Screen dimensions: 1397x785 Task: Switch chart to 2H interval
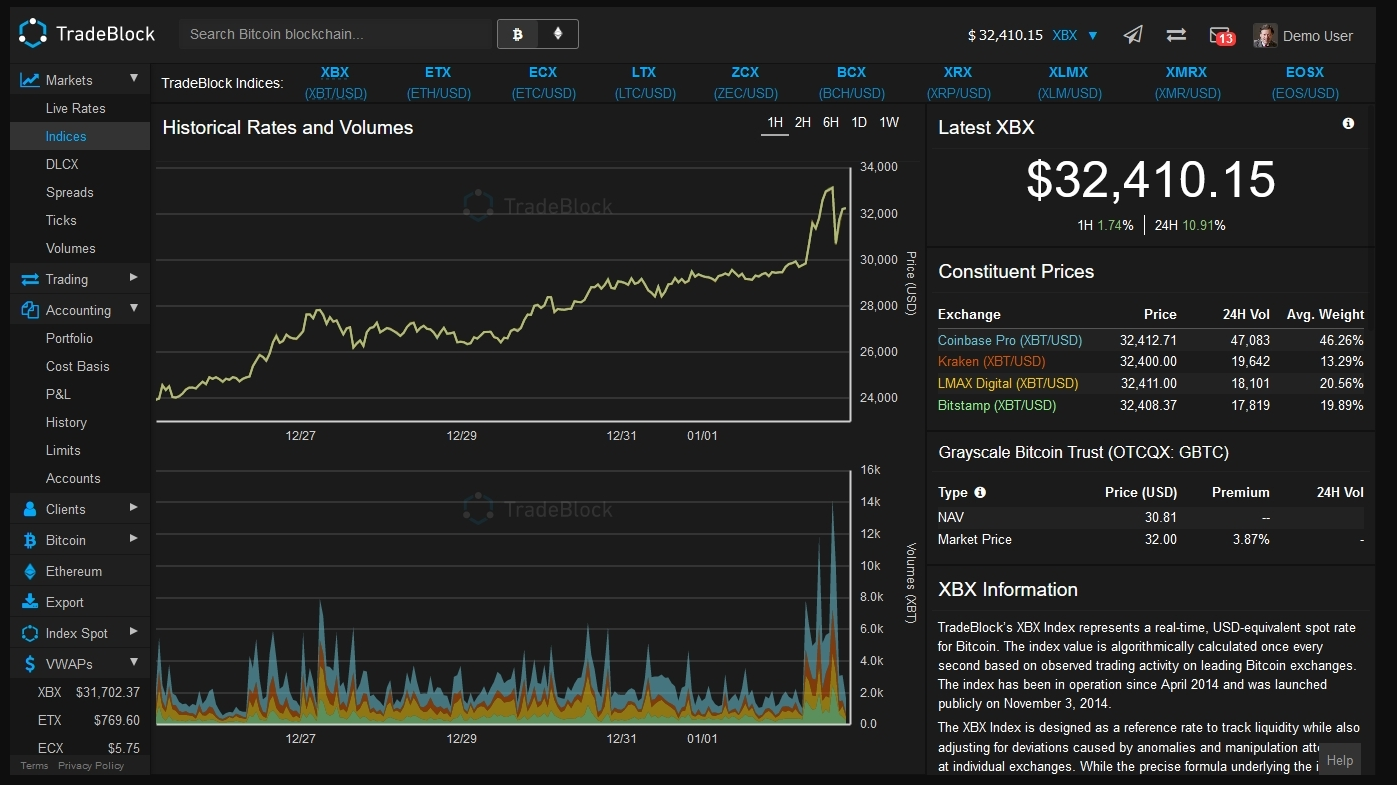(x=803, y=122)
